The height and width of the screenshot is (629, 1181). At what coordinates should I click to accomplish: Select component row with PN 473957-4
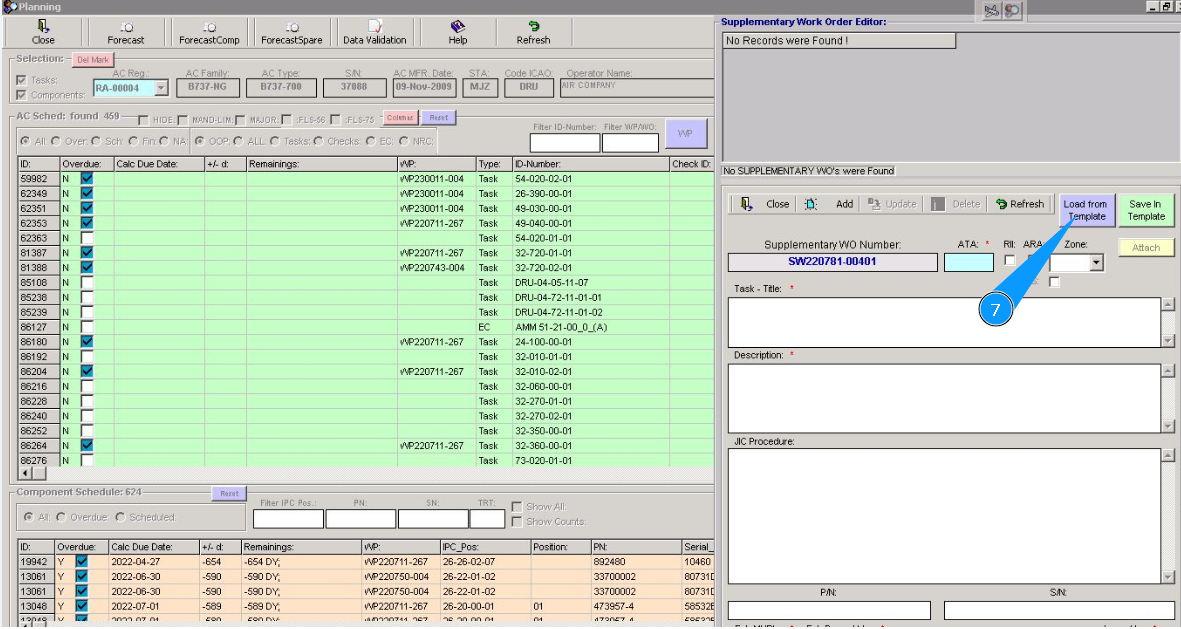pos(365,606)
